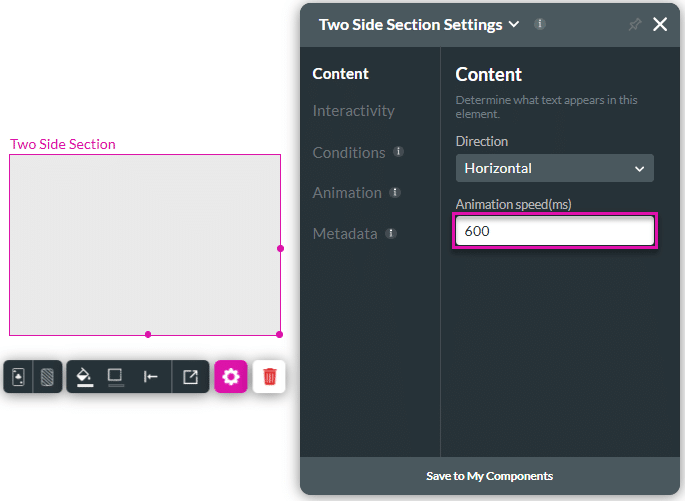Click Save to My Components button

click(x=490, y=476)
